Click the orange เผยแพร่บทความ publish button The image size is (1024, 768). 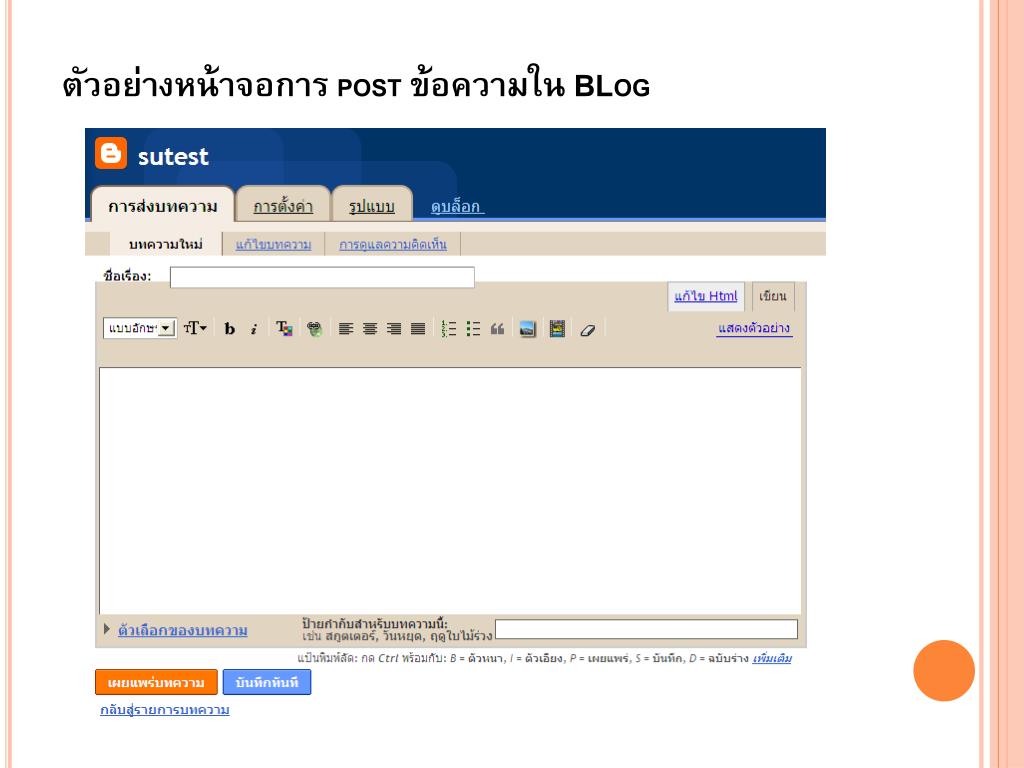pyautogui.click(x=156, y=682)
